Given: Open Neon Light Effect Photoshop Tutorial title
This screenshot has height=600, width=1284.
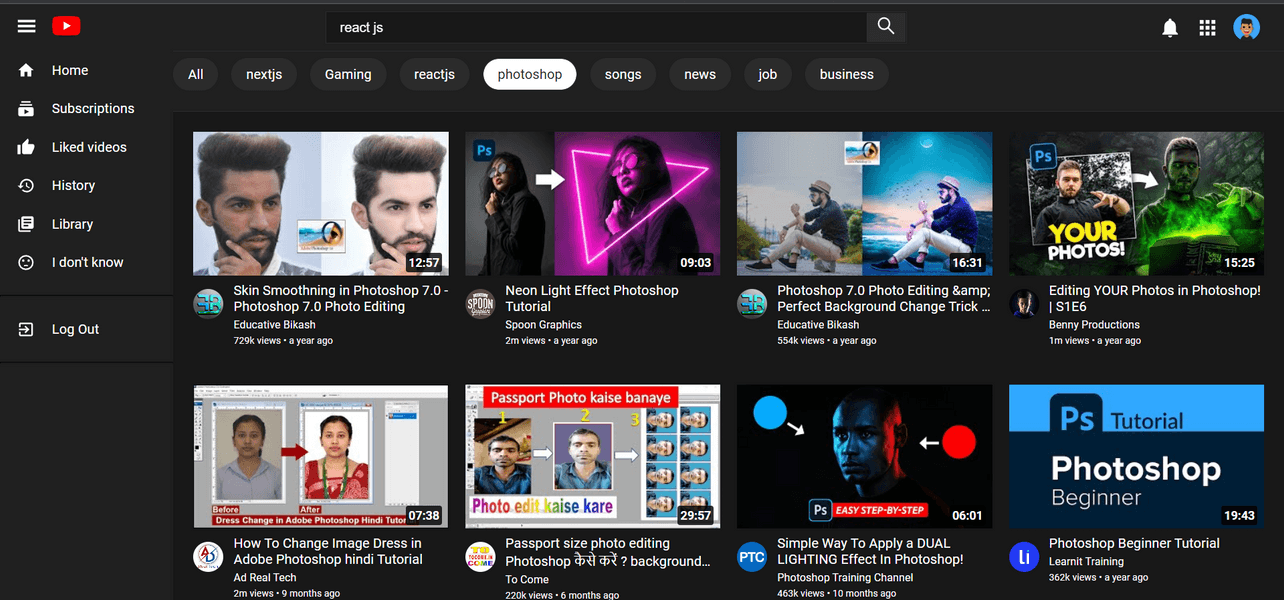Looking at the screenshot, I should click(x=591, y=298).
